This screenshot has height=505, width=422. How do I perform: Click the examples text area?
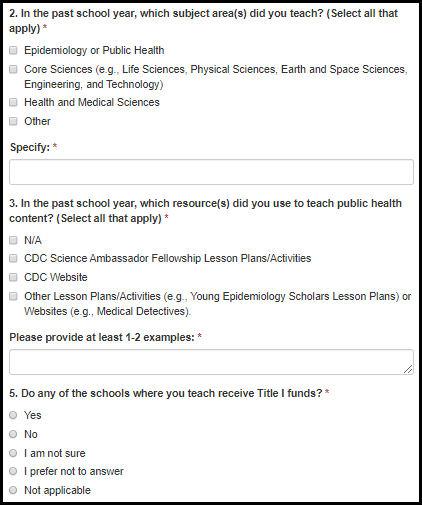click(x=211, y=362)
